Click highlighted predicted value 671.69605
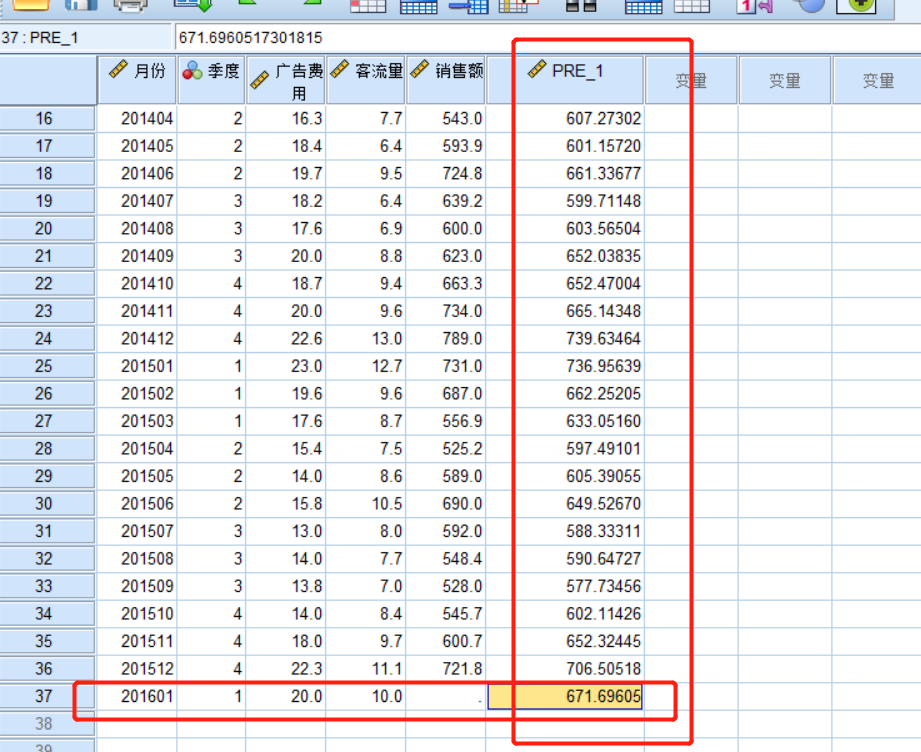The width and height of the screenshot is (921, 752). (x=565, y=696)
